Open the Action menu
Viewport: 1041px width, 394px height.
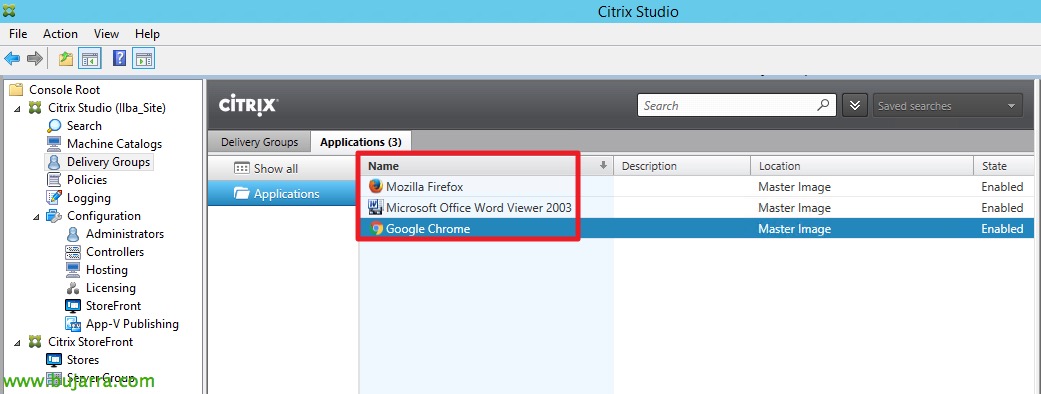[60, 33]
